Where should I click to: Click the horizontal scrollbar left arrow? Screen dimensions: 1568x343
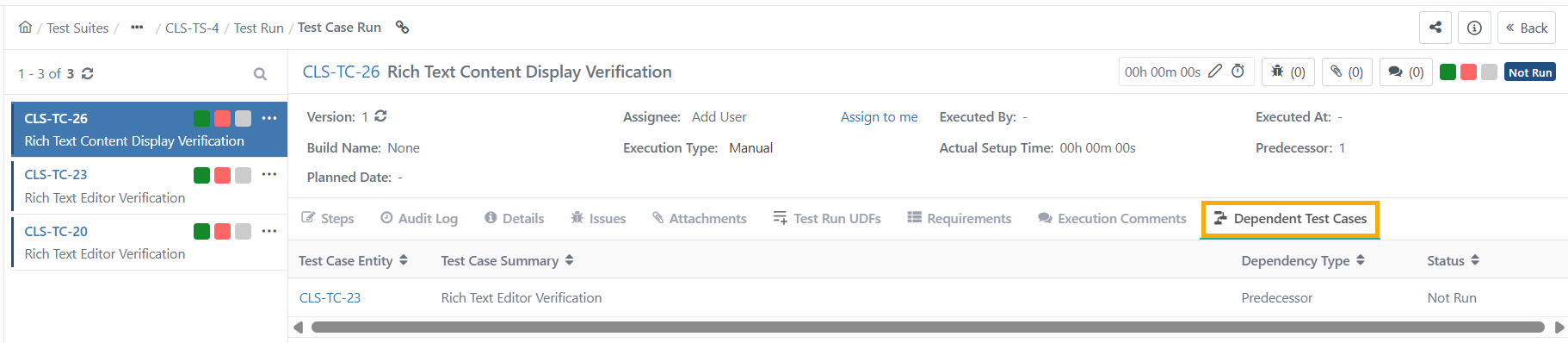pos(298,327)
